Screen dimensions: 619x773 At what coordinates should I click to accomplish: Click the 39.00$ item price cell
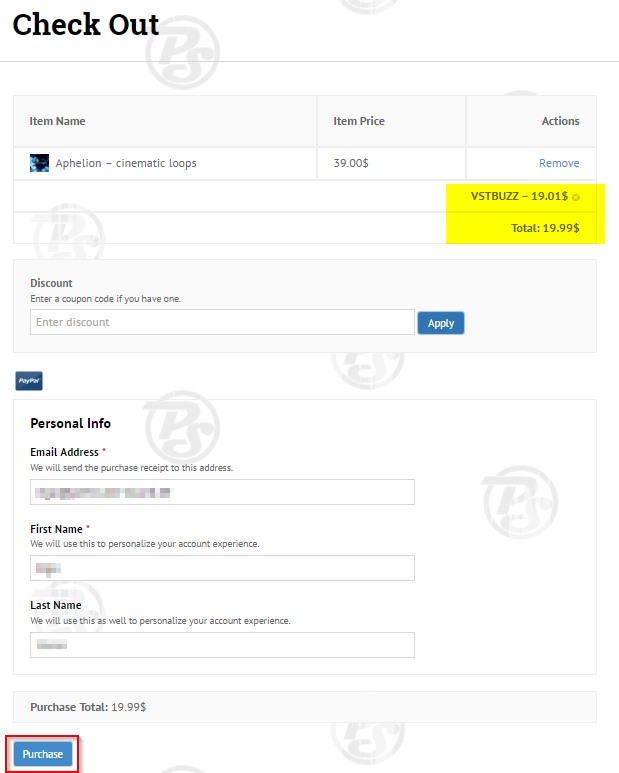point(351,163)
